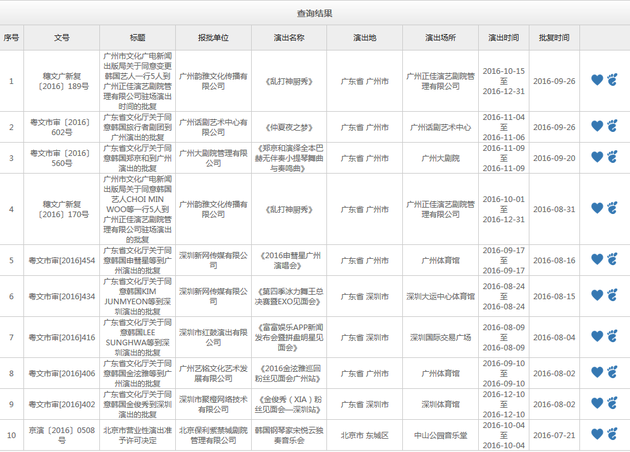Click the heart icon in row 6
The image size is (630, 452).
pos(597,295)
